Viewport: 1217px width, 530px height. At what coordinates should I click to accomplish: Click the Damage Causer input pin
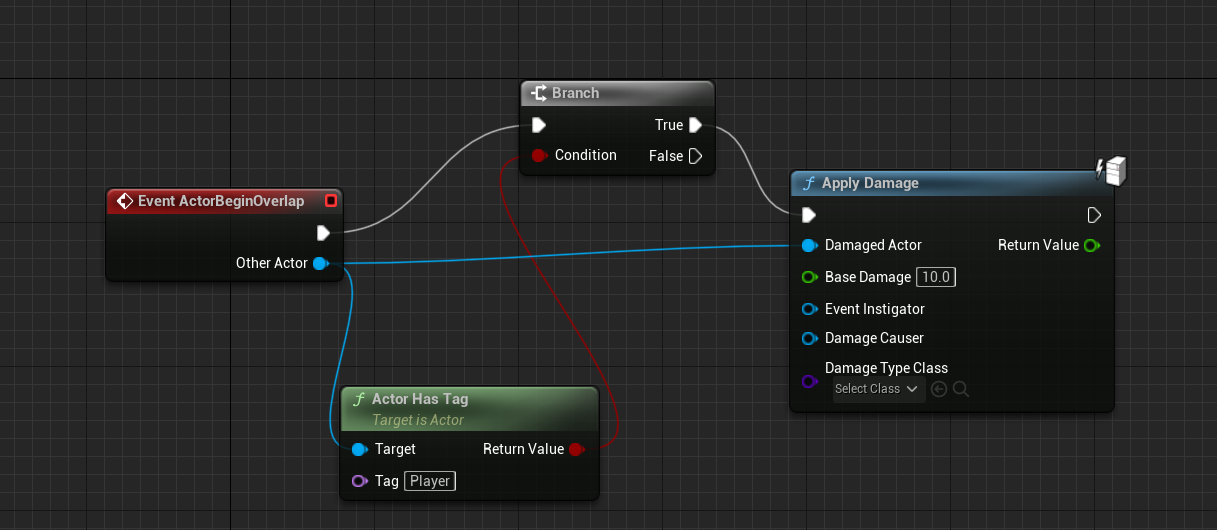click(809, 338)
